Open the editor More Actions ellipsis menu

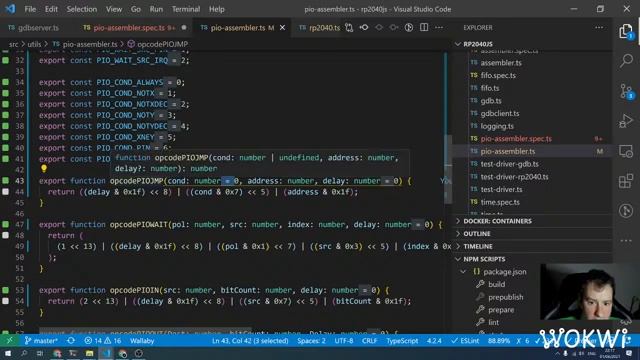[439, 28]
